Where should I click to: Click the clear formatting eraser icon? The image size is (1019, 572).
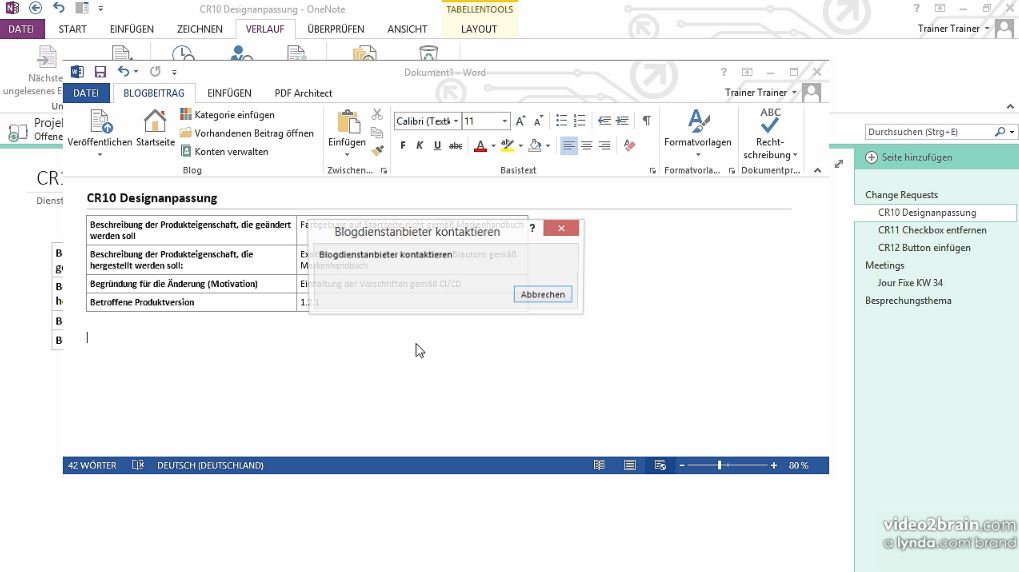[629, 146]
